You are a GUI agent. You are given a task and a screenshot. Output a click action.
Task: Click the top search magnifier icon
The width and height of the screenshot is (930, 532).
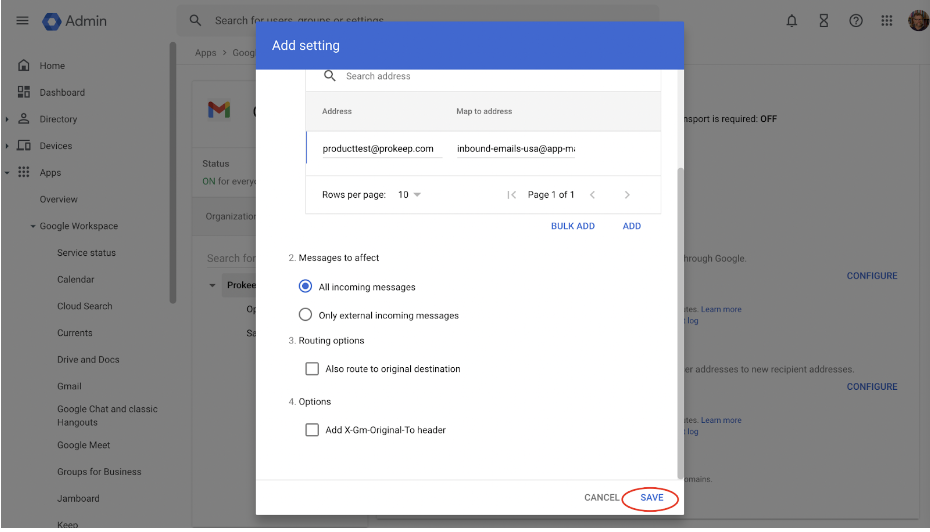point(195,21)
